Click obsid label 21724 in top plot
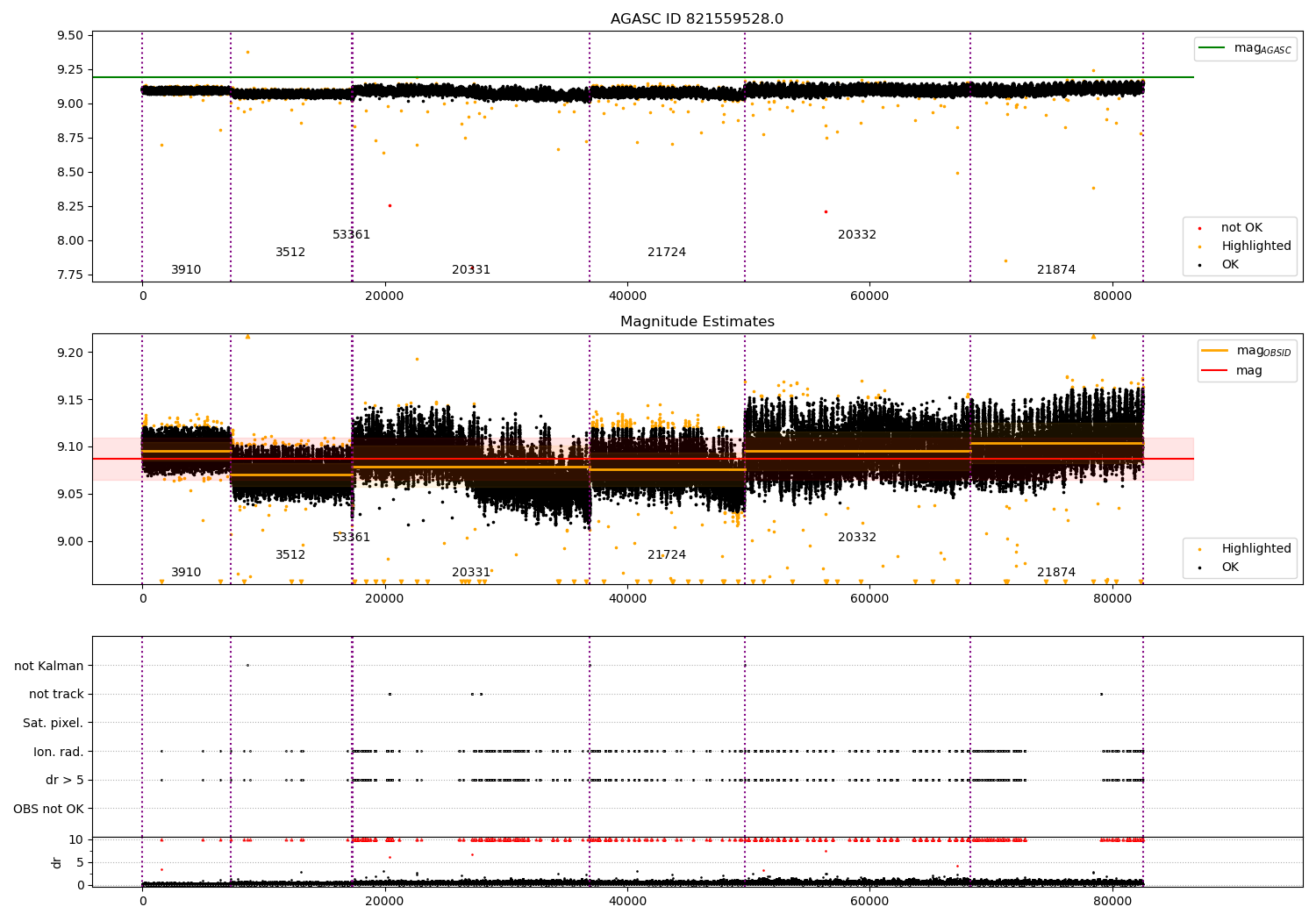The width and height of the screenshot is (1316, 921). (667, 253)
